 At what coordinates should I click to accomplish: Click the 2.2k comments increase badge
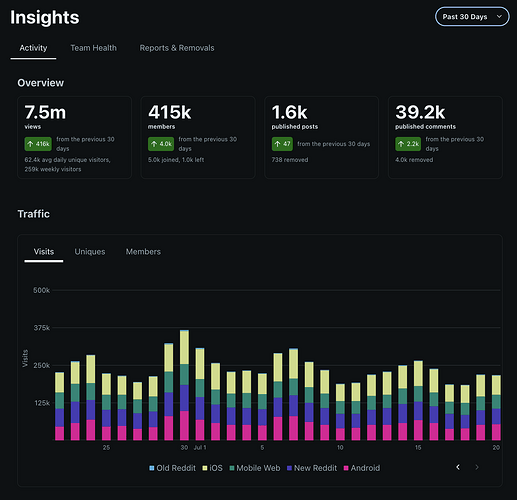pos(408,144)
